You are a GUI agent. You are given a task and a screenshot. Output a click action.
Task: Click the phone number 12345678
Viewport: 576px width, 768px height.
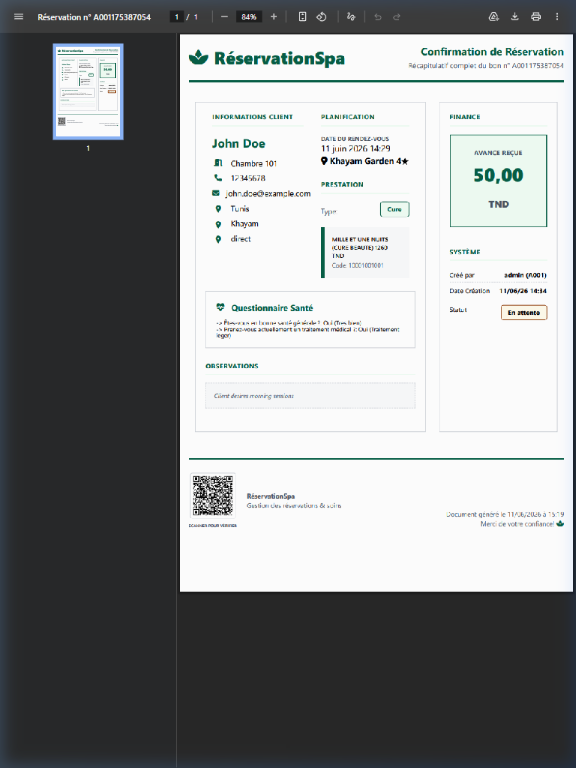248,178
